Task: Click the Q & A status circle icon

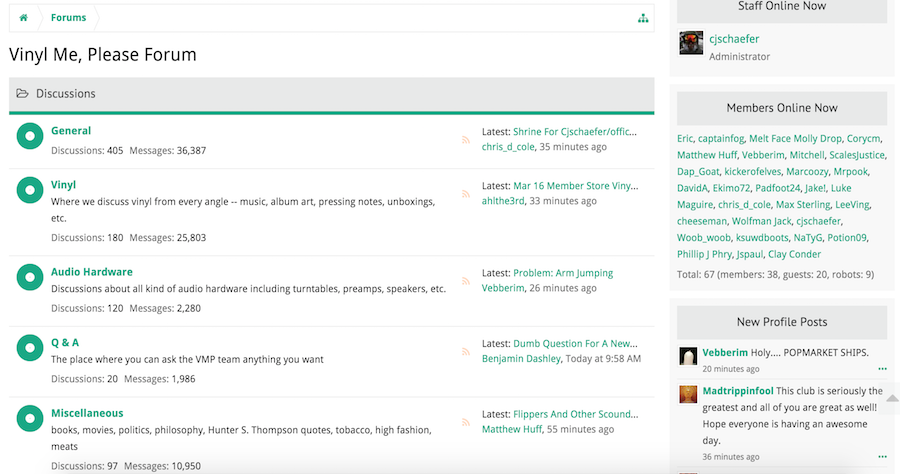Action: click(x=30, y=348)
